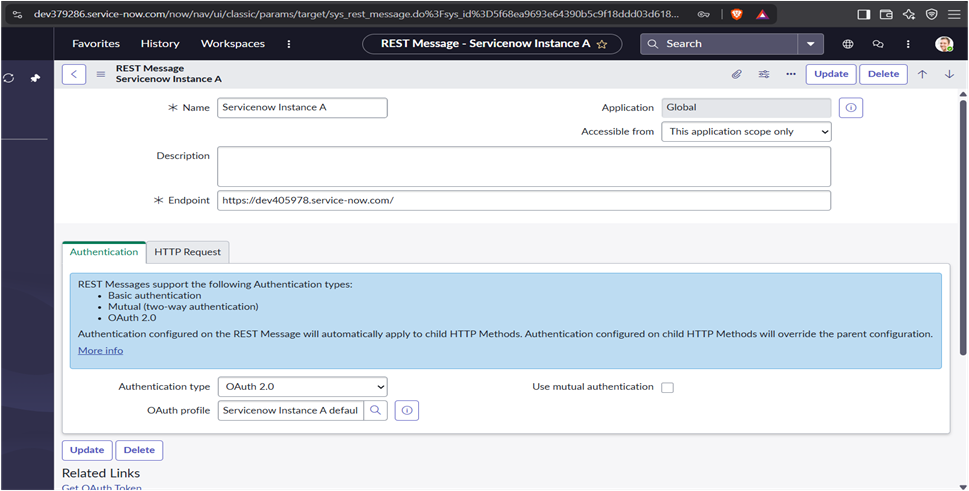Toggle the browser sidebar panel icon
Viewport: 969px width, 491px height.
pos(863,14)
